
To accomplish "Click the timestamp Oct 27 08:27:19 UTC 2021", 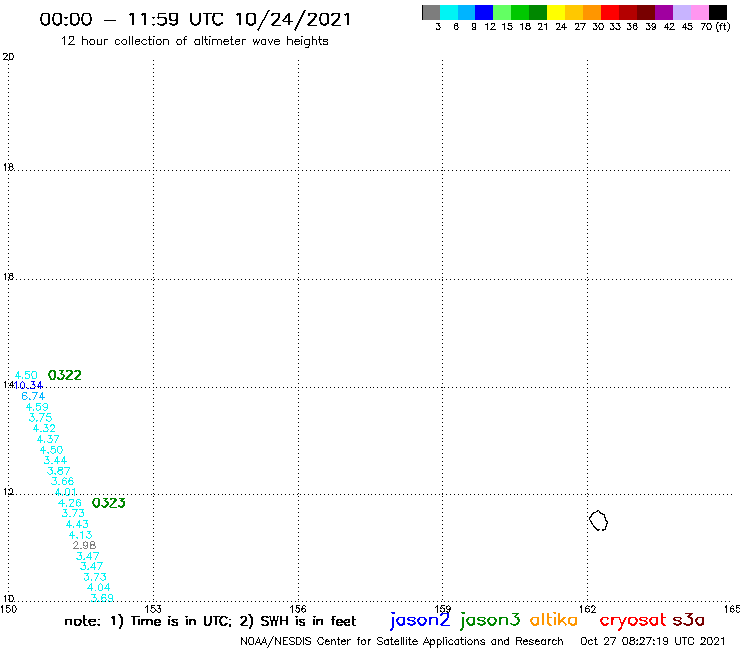I will click(653, 642).
